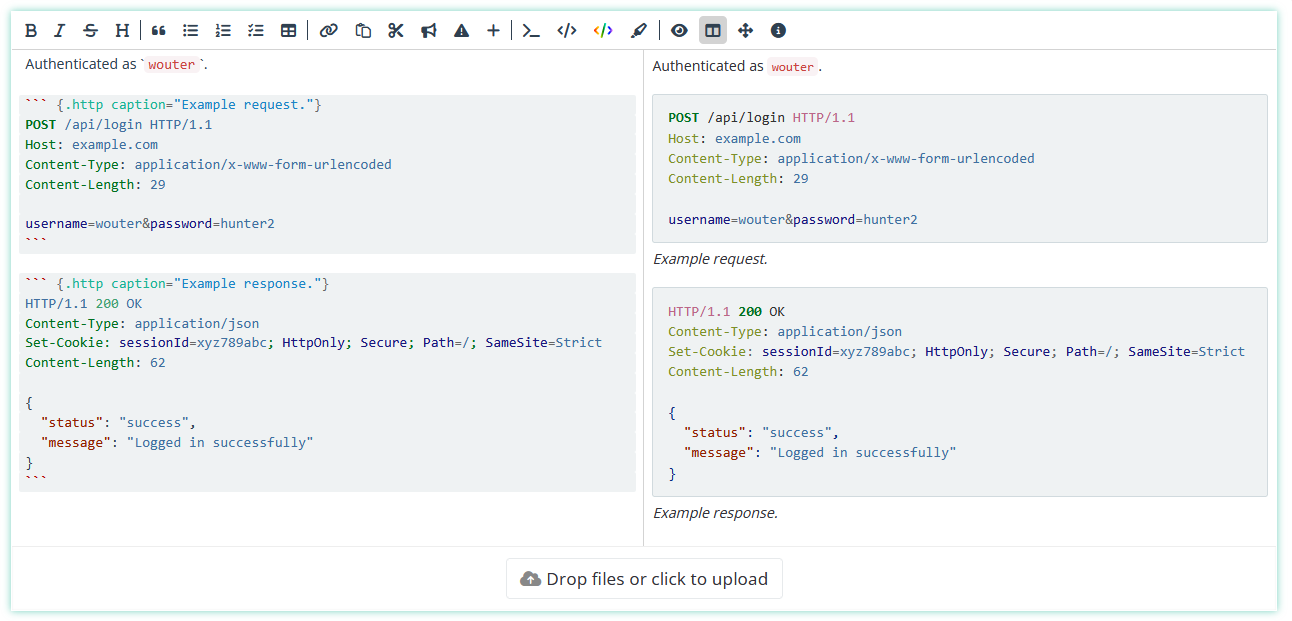Toggle the preview eye icon
Screen dimensions: 1292x621
tap(680, 31)
